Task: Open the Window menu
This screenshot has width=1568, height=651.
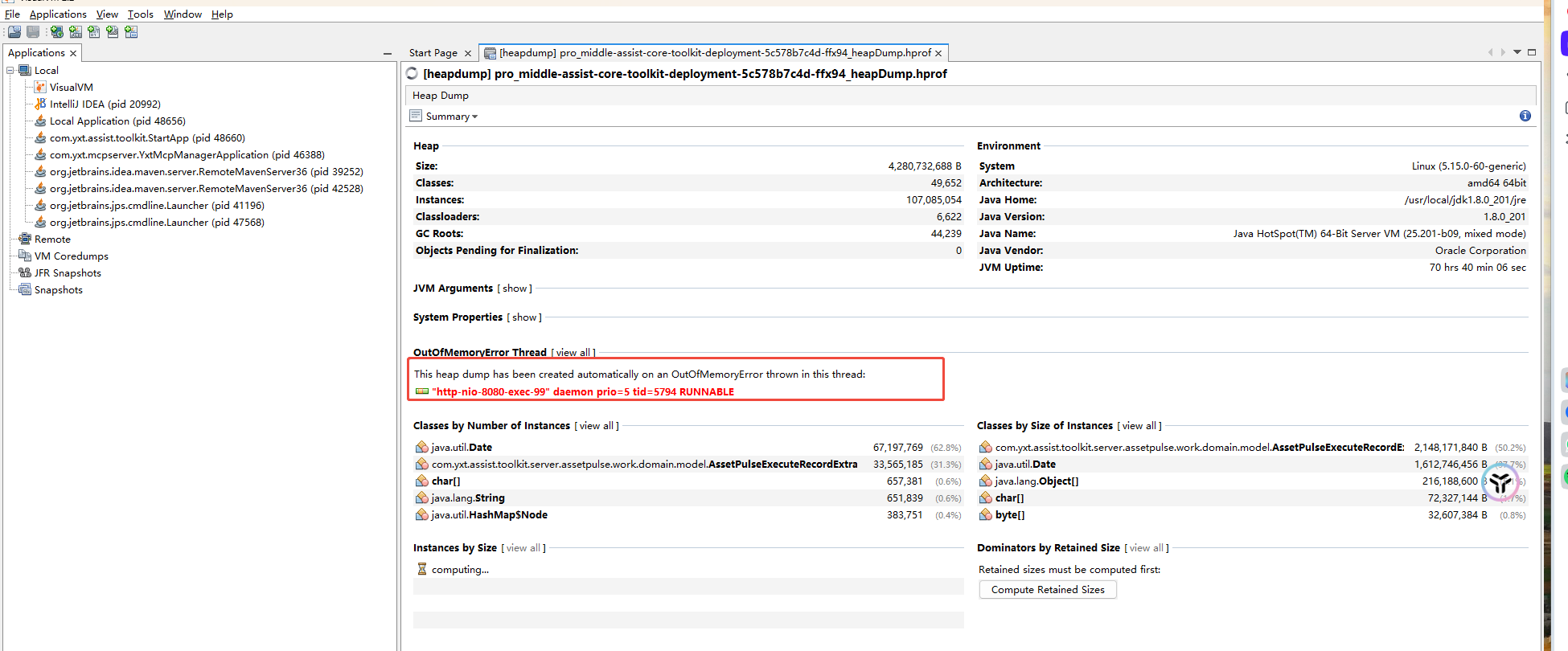Action: click(183, 14)
